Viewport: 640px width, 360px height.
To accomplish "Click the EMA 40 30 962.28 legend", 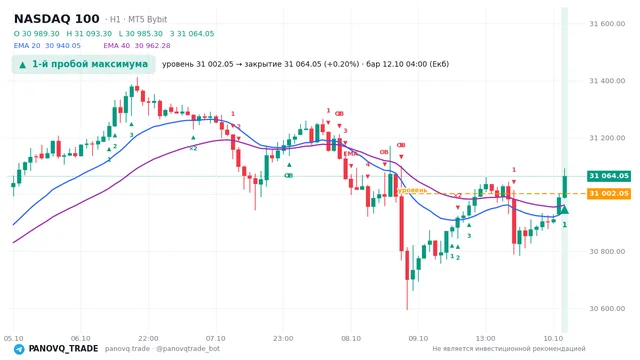I will tap(137, 46).
